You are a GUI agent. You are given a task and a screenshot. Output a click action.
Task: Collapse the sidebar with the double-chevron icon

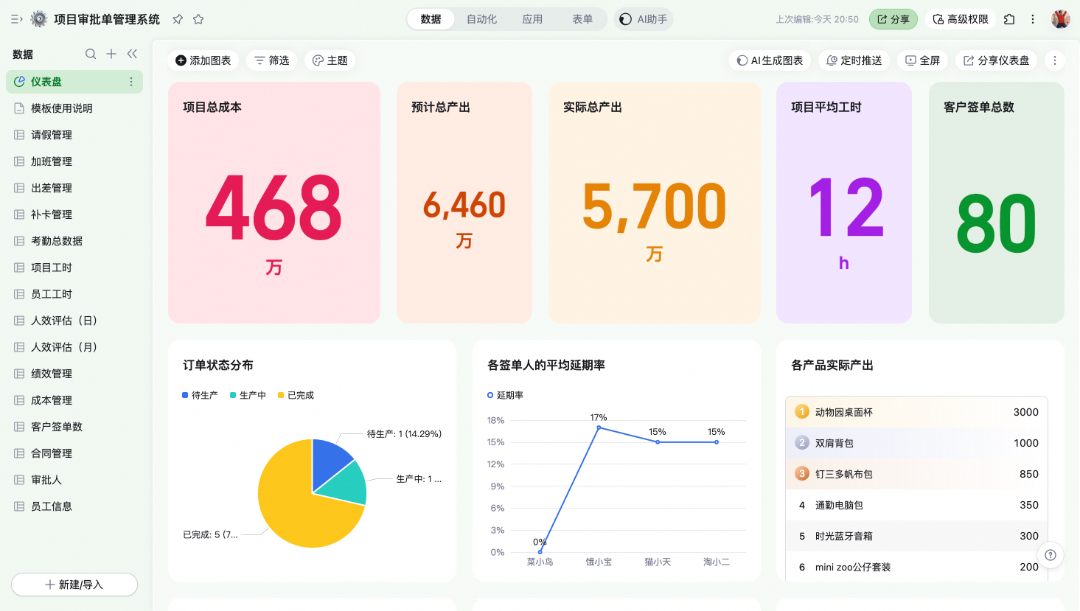coord(132,54)
